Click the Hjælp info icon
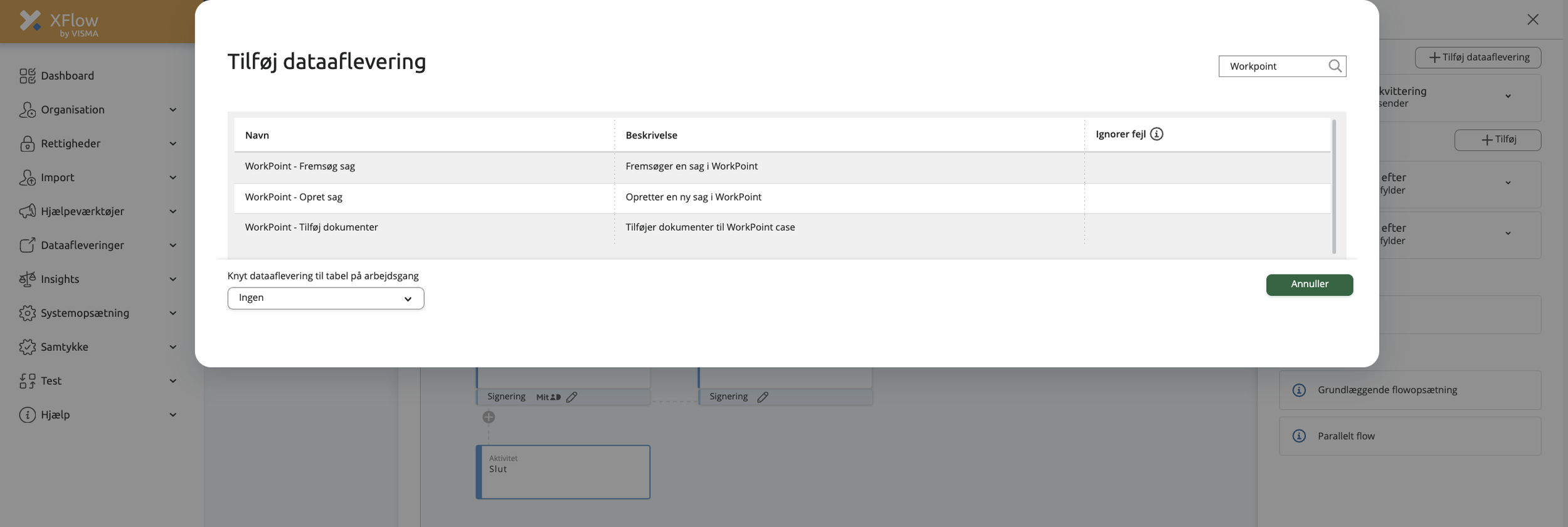This screenshot has height=527, width=1568. pos(27,414)
